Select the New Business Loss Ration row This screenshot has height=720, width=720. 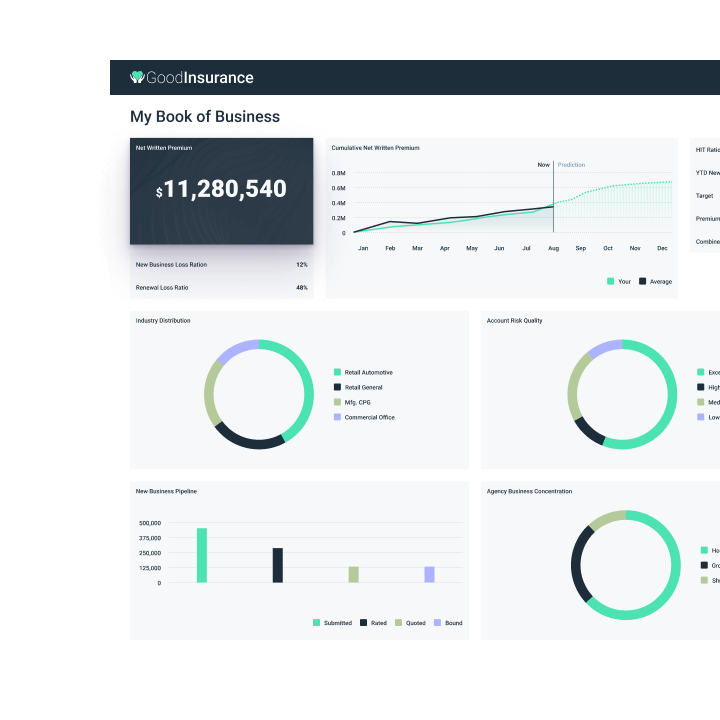tap(221, 264)
